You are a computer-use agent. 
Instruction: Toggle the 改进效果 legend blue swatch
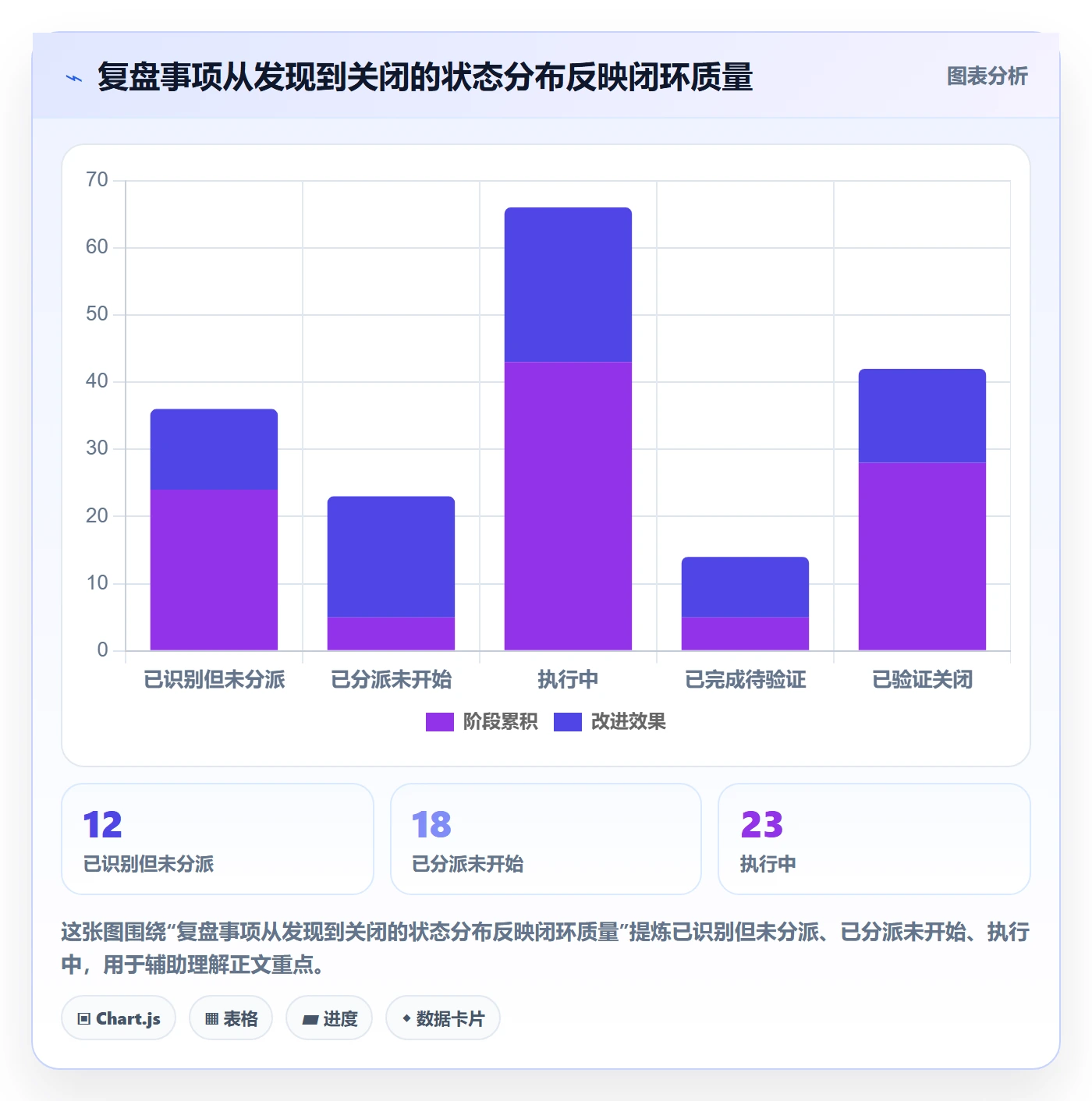click(567, 722)
